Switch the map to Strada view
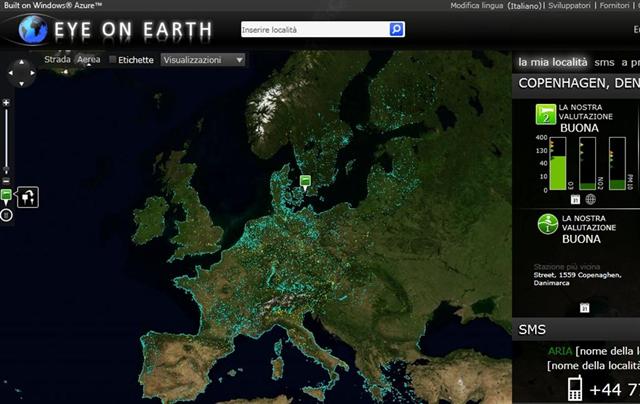640x404 pixels. pyautogui.click(x=57, y=60)
